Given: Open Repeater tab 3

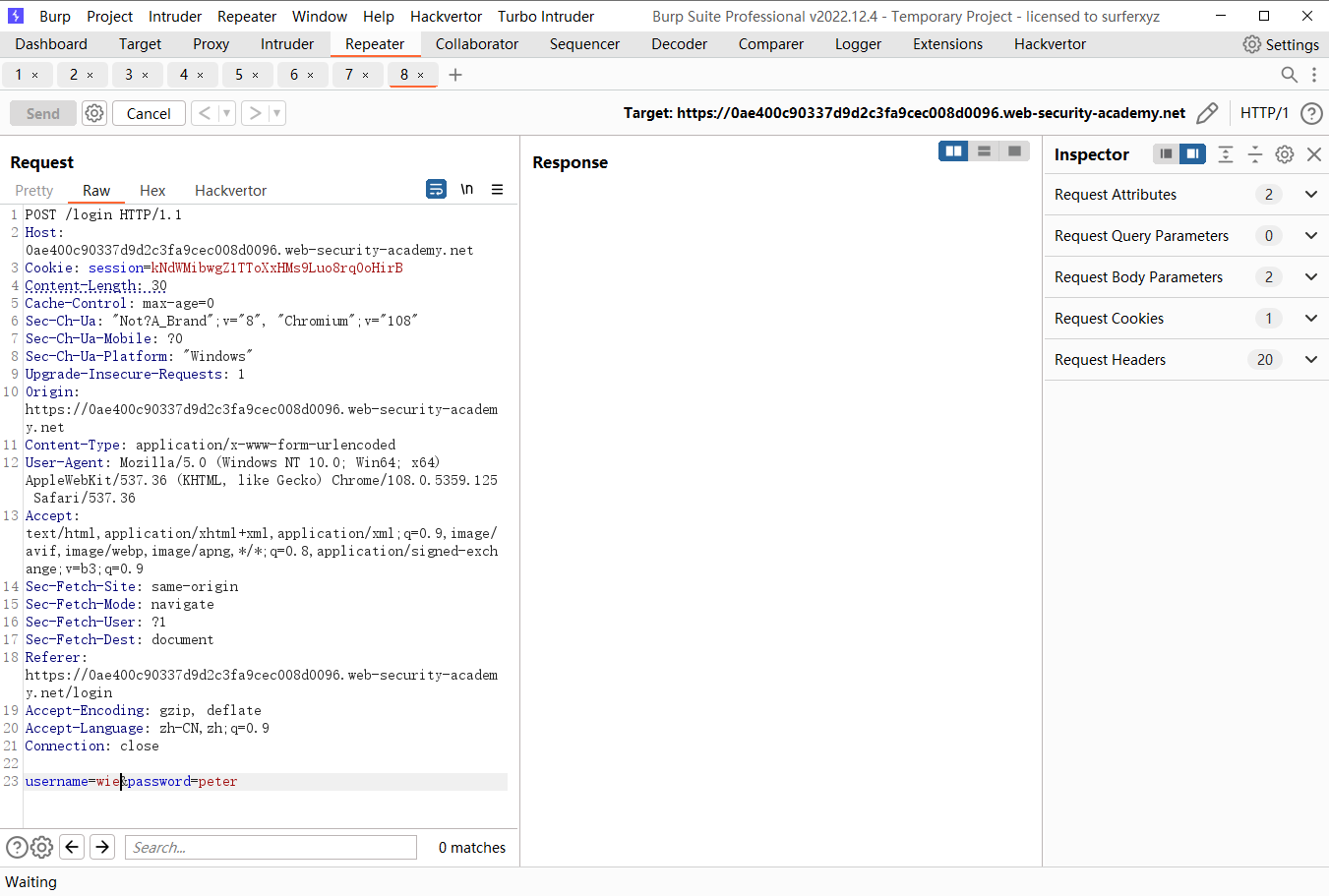Looking at the screenshot, I should pyautogui.click(x=129, y=75).
